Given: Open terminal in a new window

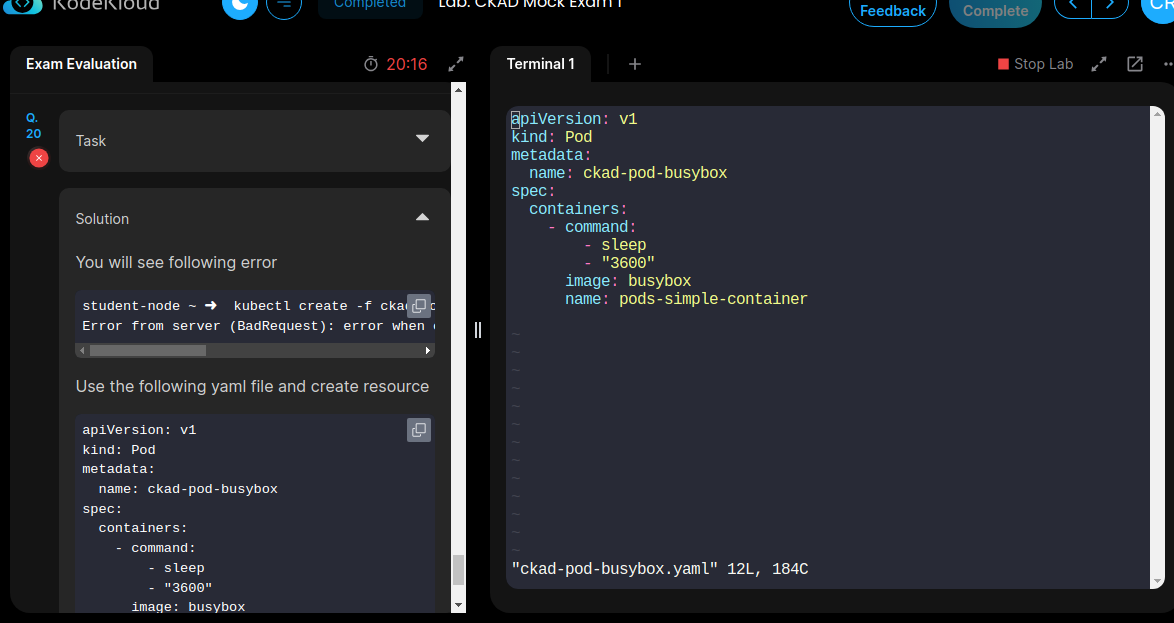Looking at the screenshot, I should point(1135,64).
